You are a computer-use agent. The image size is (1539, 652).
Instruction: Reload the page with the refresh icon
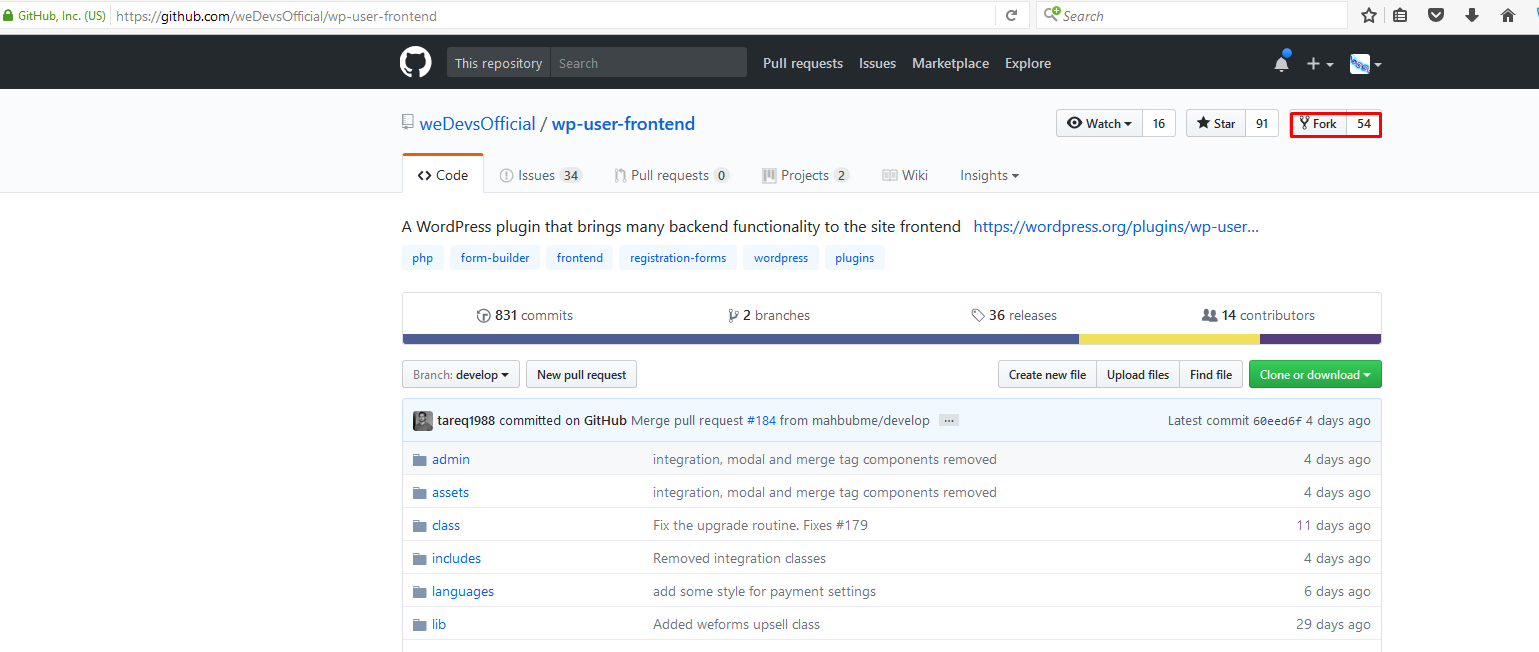pos(1011,16)
